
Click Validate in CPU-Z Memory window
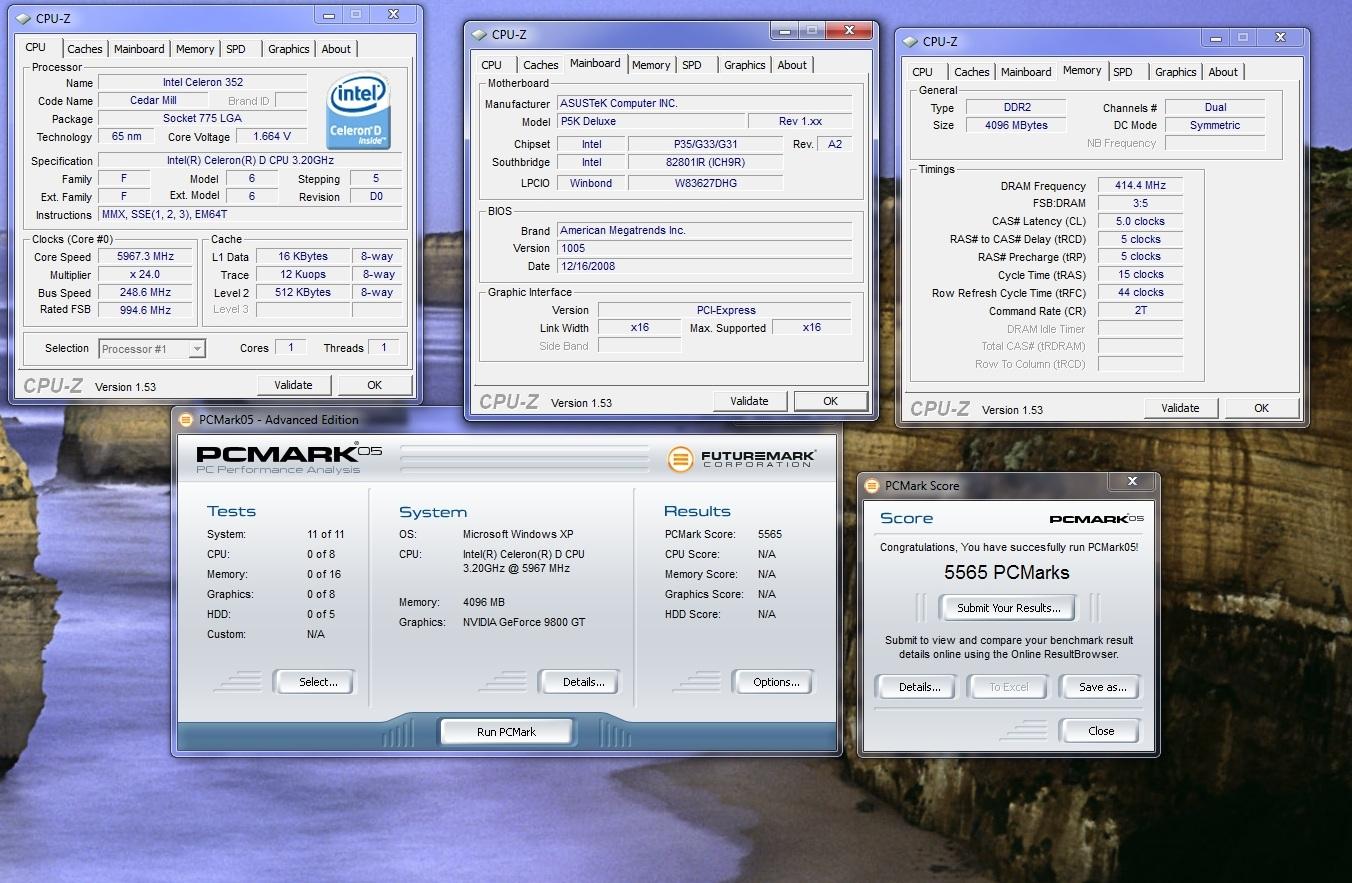point(1180,408)
